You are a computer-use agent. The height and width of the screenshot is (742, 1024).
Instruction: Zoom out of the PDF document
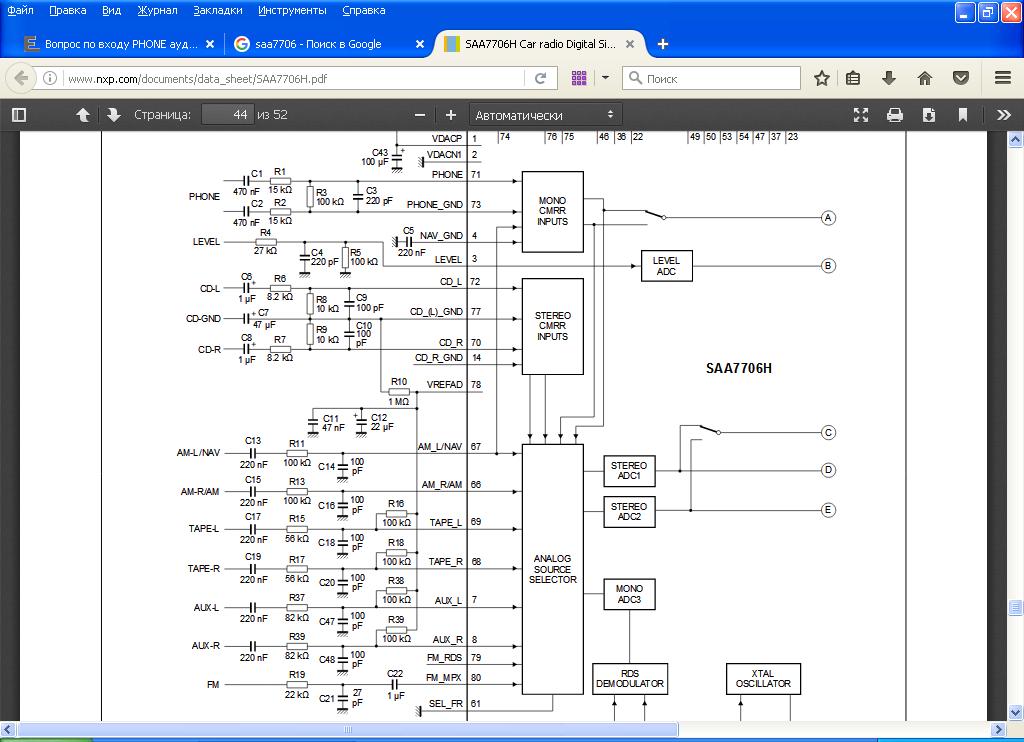[x=420, y=115]
